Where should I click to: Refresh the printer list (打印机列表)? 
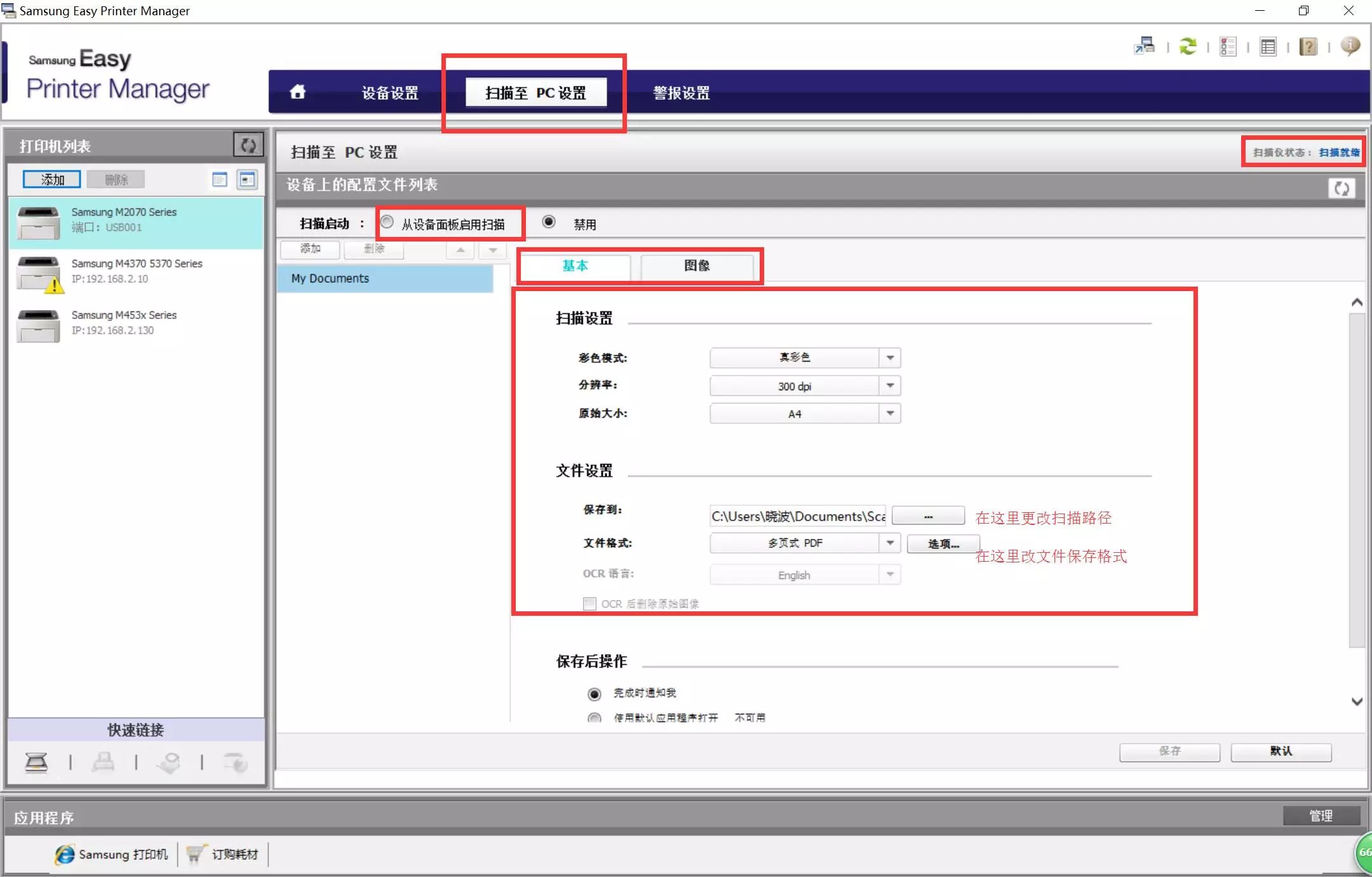tap(248, 146)
